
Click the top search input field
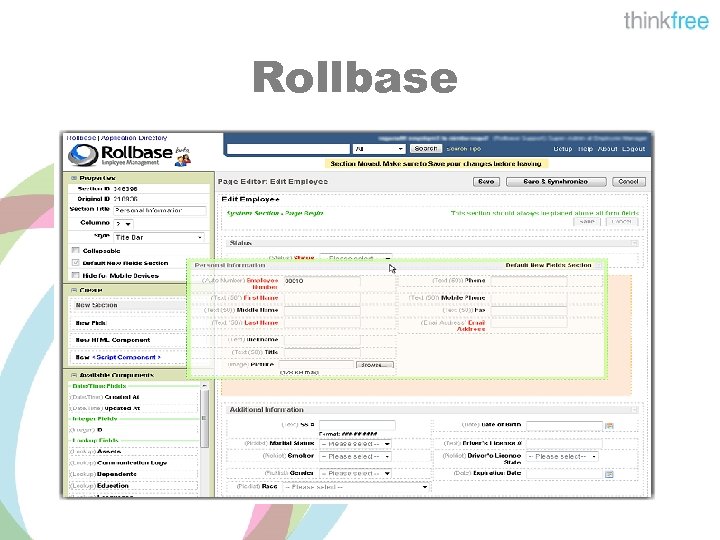(x=288, y=149)
